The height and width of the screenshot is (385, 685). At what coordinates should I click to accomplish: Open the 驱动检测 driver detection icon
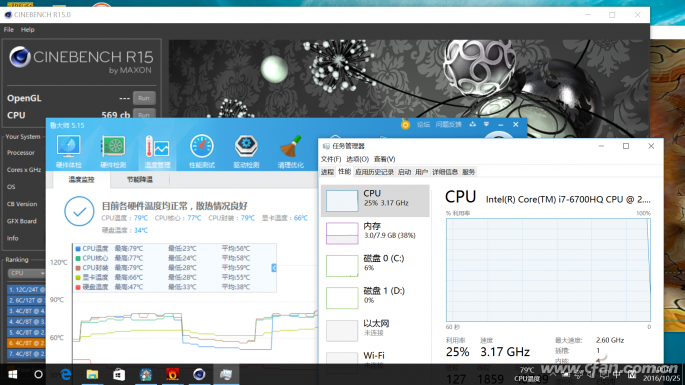246,152
